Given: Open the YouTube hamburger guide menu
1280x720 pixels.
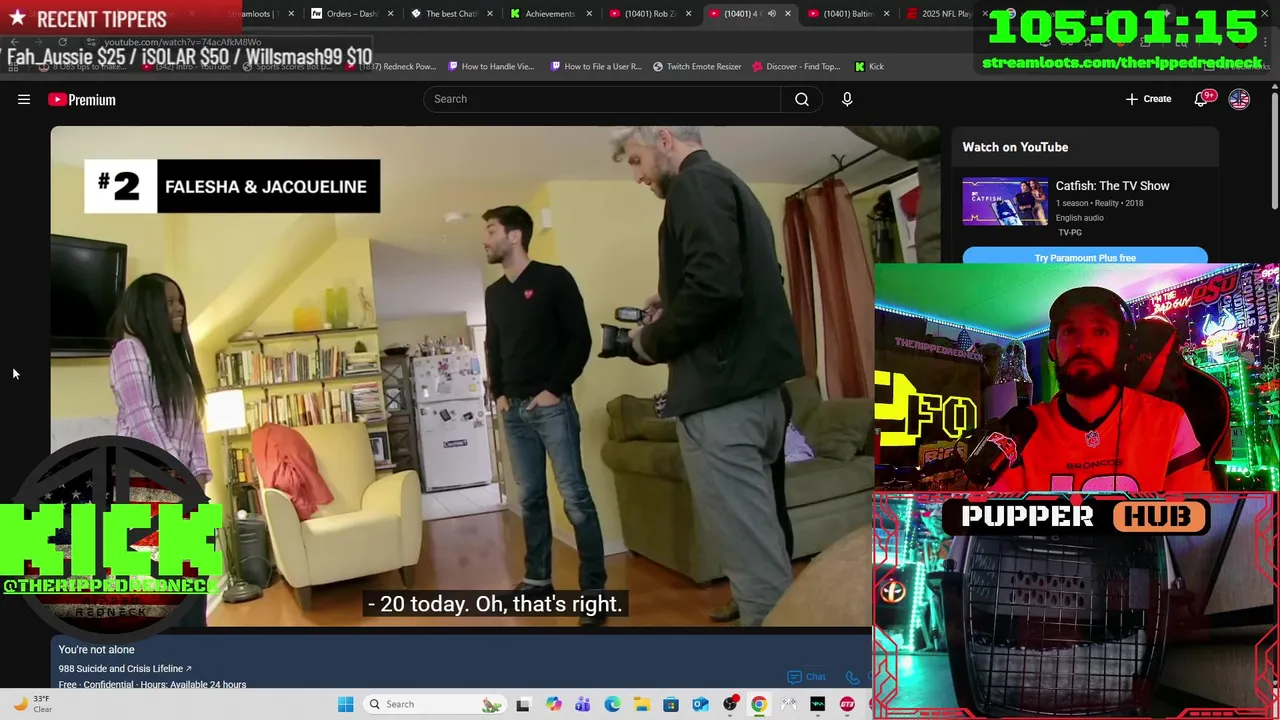Looking at the screenshot, I should 24,99.
